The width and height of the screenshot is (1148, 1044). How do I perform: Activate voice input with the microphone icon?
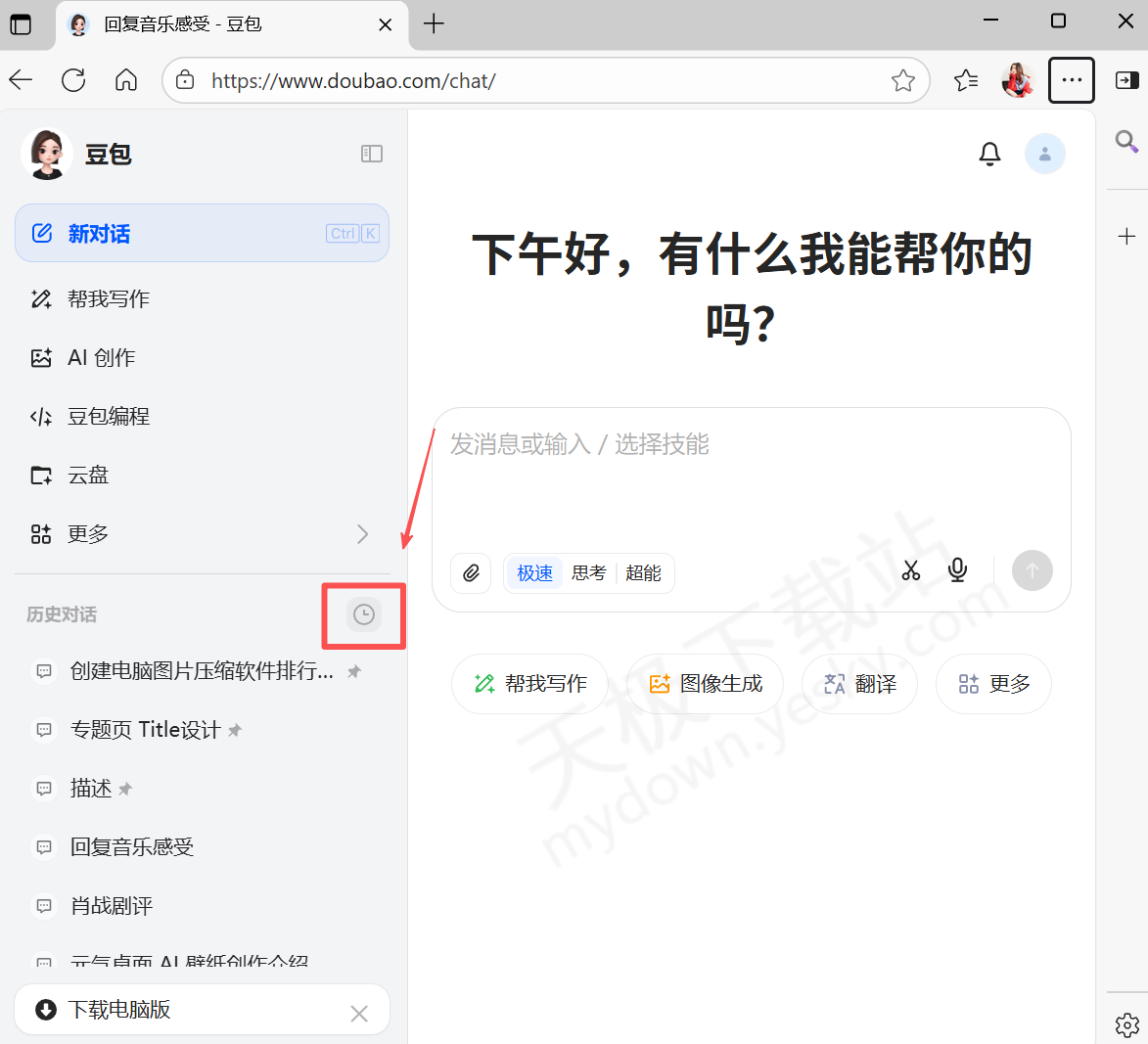point(957,569)
